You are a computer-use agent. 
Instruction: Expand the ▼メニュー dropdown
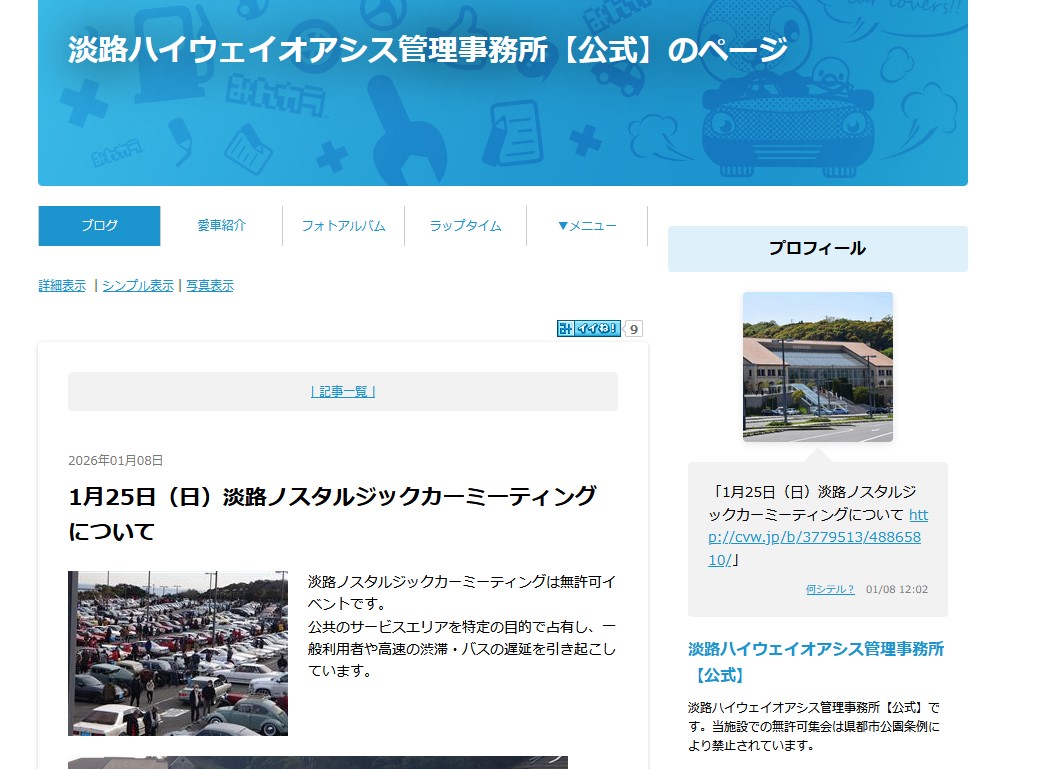[x=587, y=226]
